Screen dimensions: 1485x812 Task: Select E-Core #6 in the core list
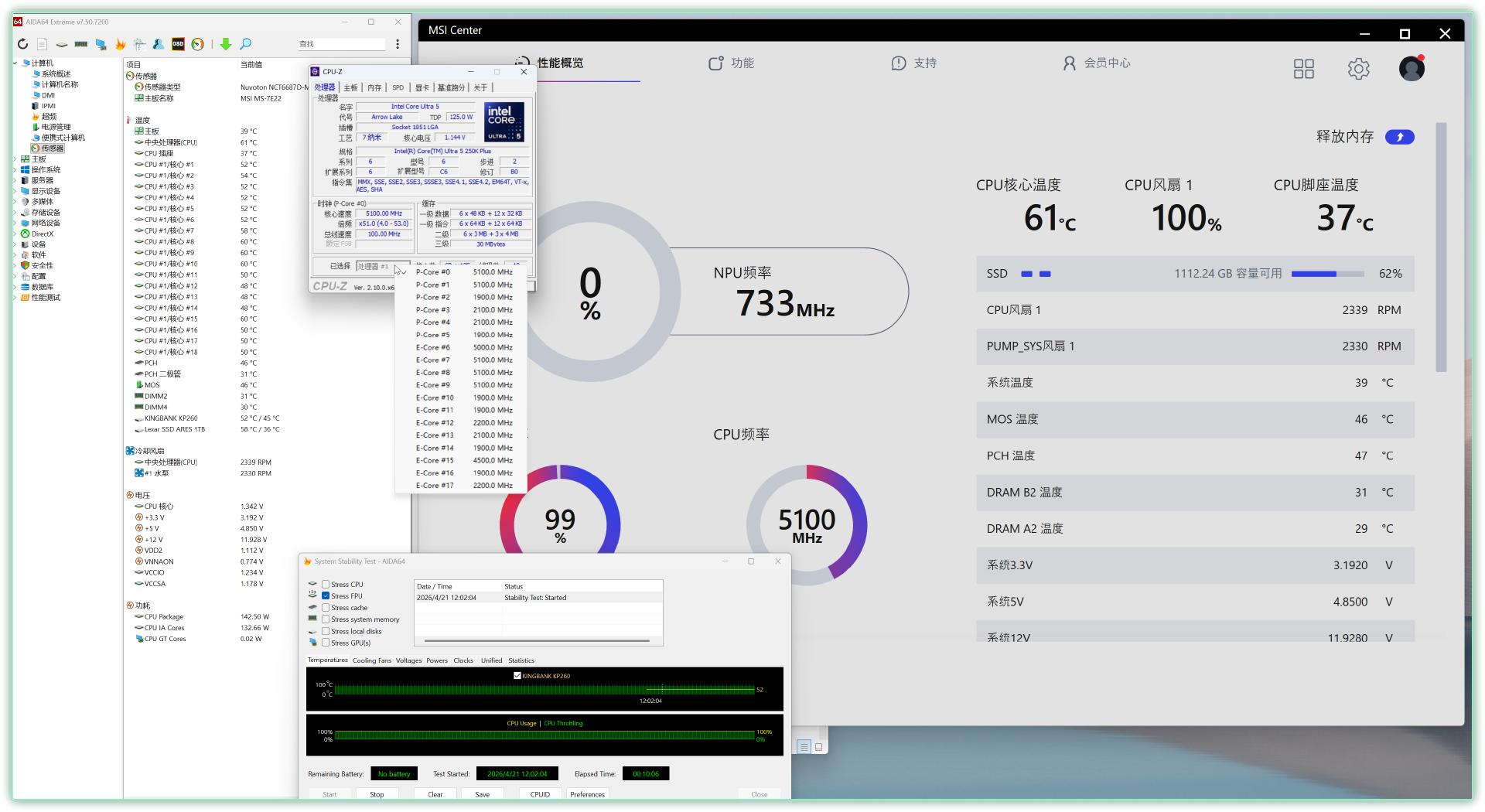(461, 347)
